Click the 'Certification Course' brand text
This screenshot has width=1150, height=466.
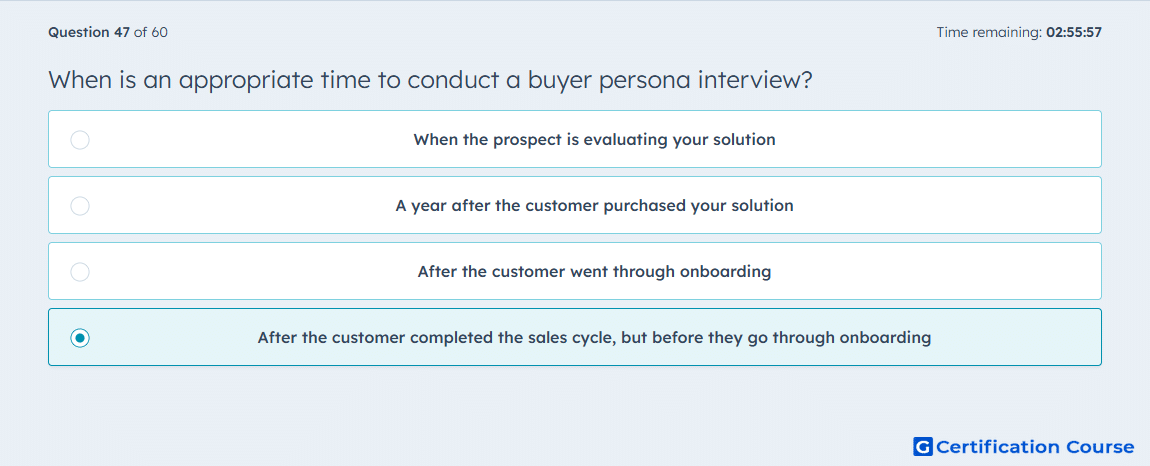coord(1035,446)
